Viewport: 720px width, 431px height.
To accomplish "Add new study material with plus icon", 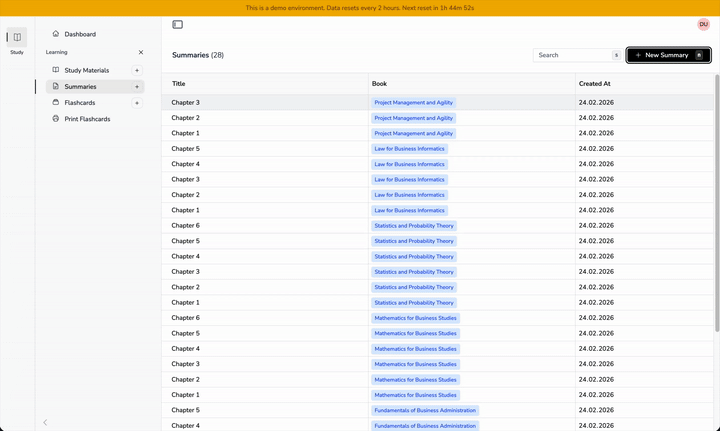I will 137,70.
